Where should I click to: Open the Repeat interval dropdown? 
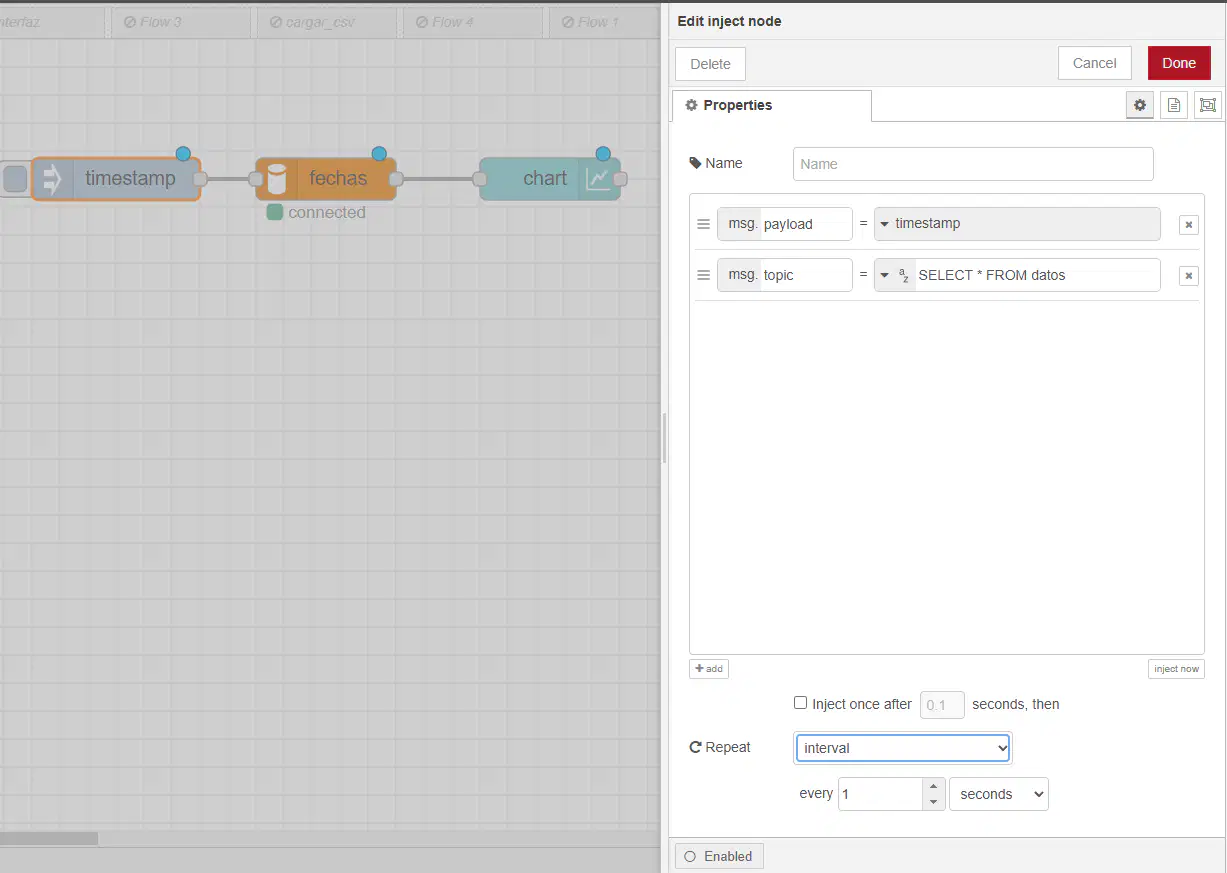tap(902, 748)
